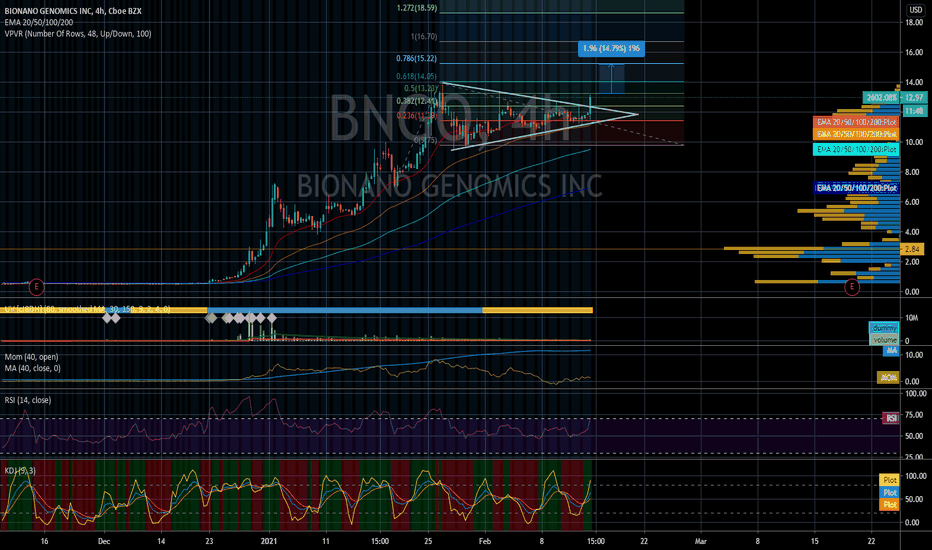Click the 11:48 bar countdown label
The image size is (932, 550).
914,111
